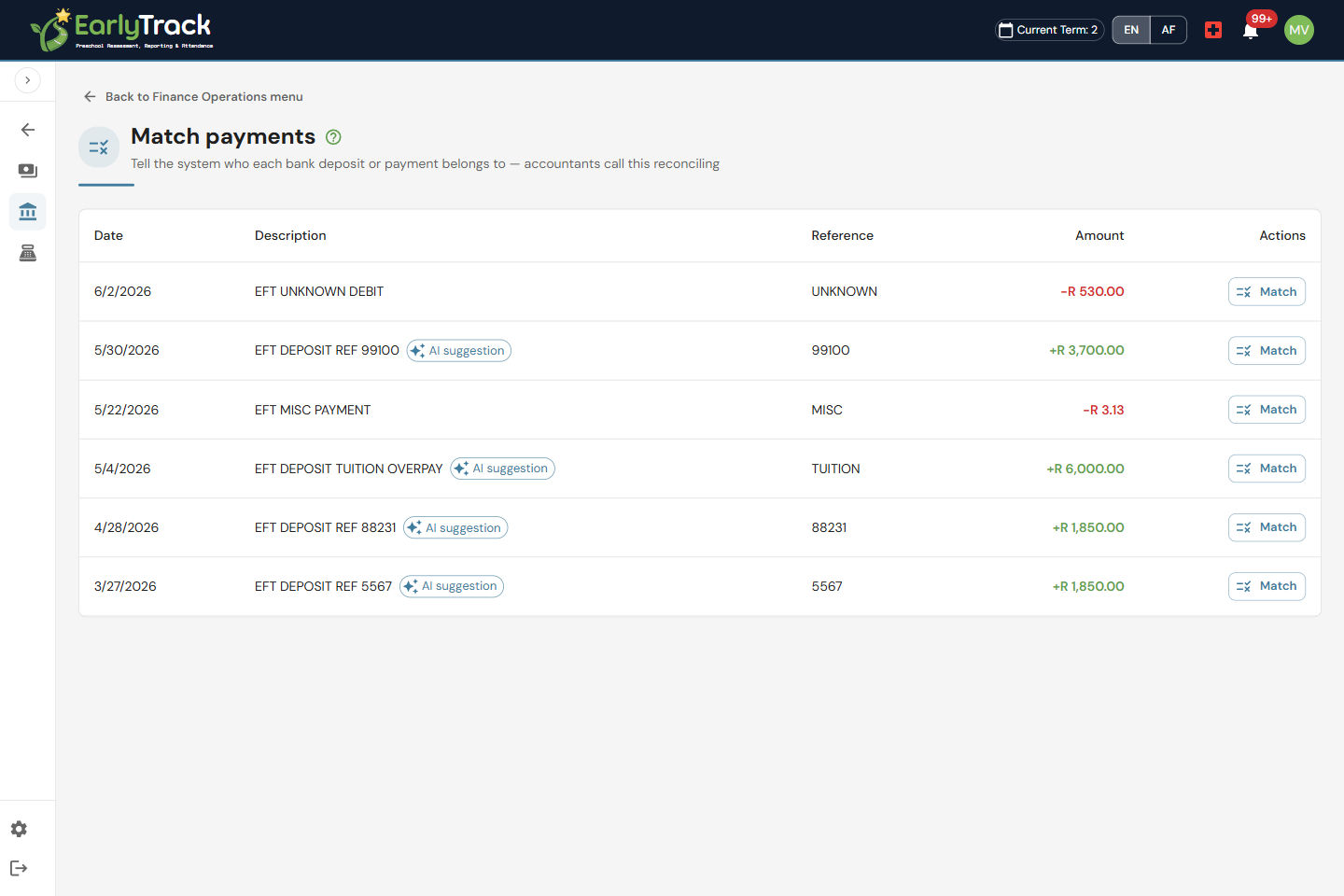View AI suggestion for REF 88231
The image size is (1344, 896).
tap(455, 527)
